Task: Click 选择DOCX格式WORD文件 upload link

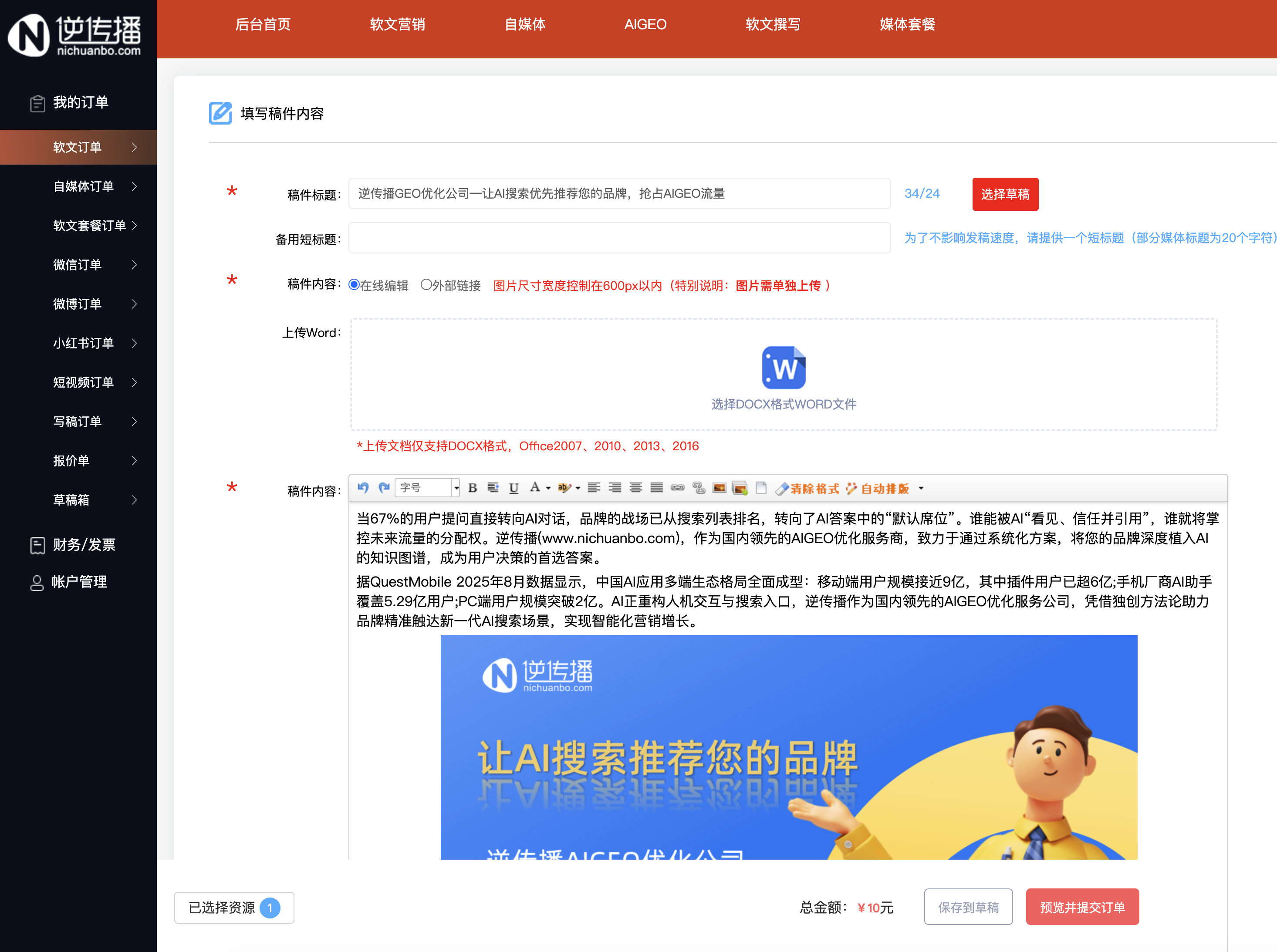Action: tap(784, 404)
